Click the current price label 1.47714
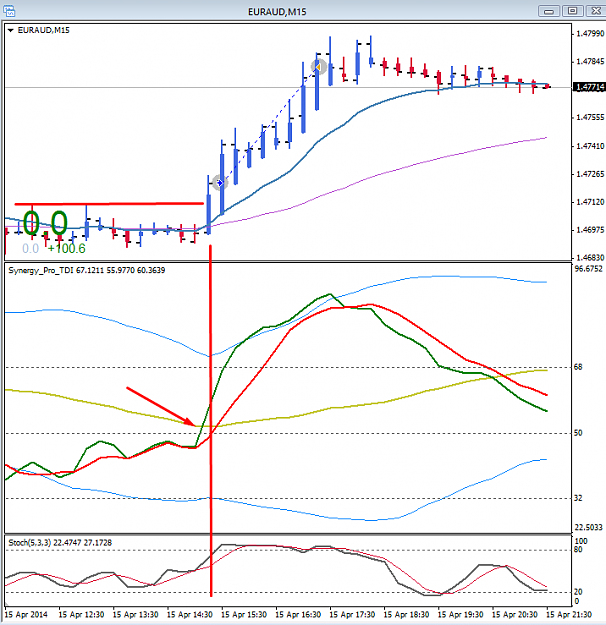 pos(589,87)
